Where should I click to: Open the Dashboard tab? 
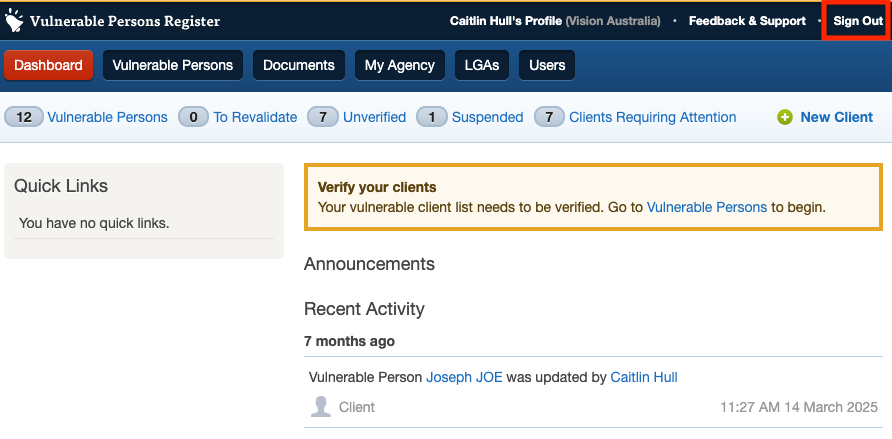coord(48,65)
